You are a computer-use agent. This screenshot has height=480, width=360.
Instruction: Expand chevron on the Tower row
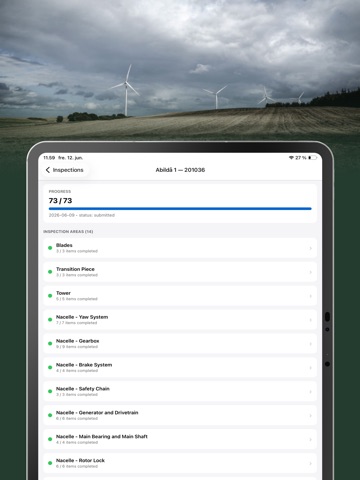coord(311,296)
